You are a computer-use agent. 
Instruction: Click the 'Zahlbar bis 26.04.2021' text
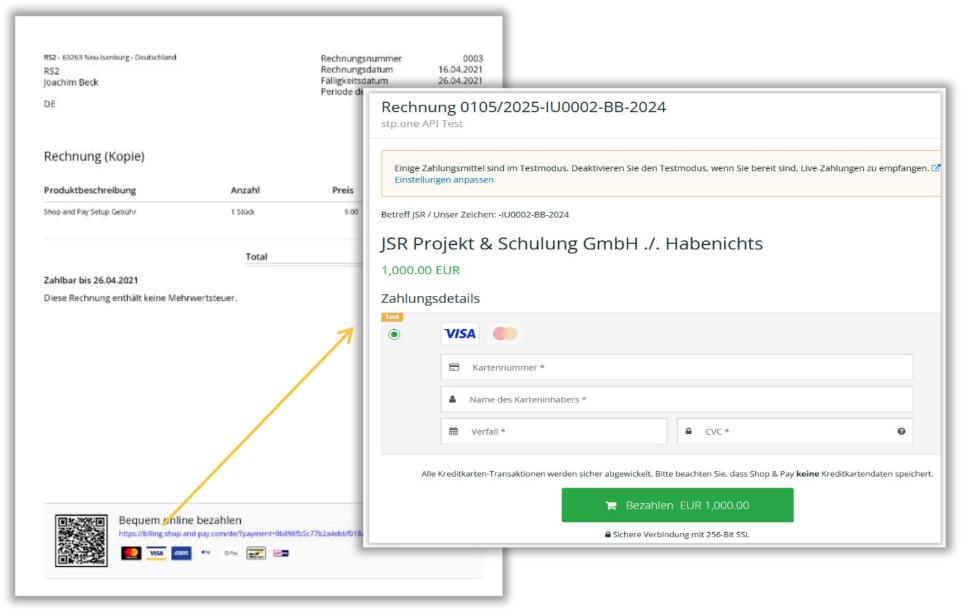(91, 280)
